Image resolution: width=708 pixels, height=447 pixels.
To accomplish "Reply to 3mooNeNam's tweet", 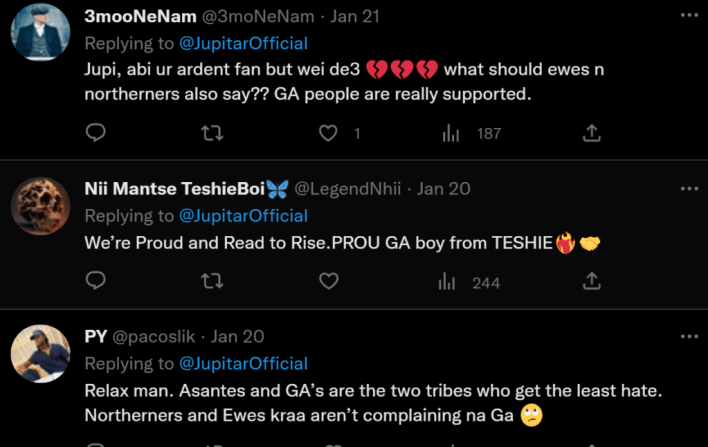I will pyautogui.click(x=96, y=133).
